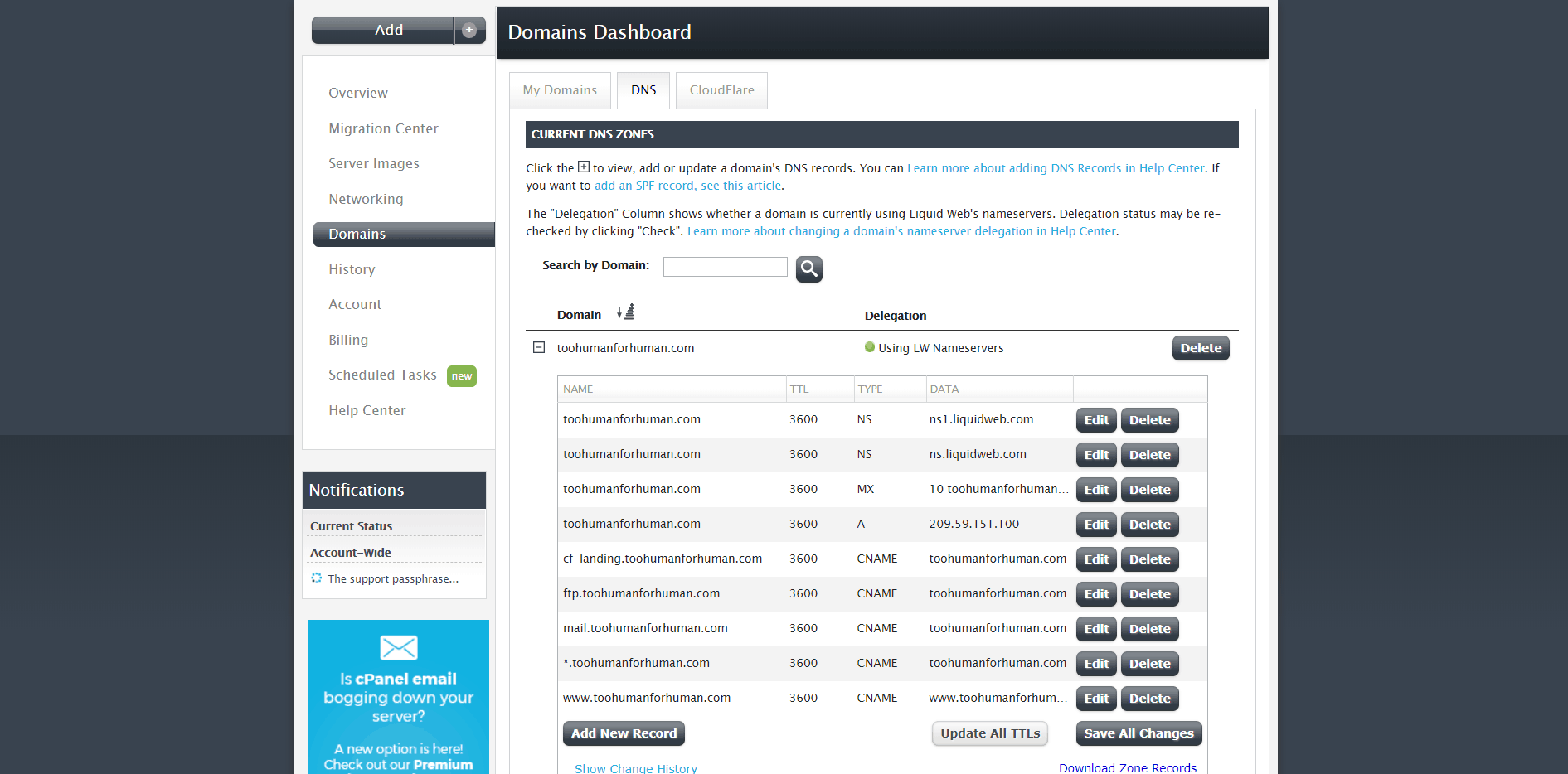Edit the ns.liquidweb.com NS record

1096,455
